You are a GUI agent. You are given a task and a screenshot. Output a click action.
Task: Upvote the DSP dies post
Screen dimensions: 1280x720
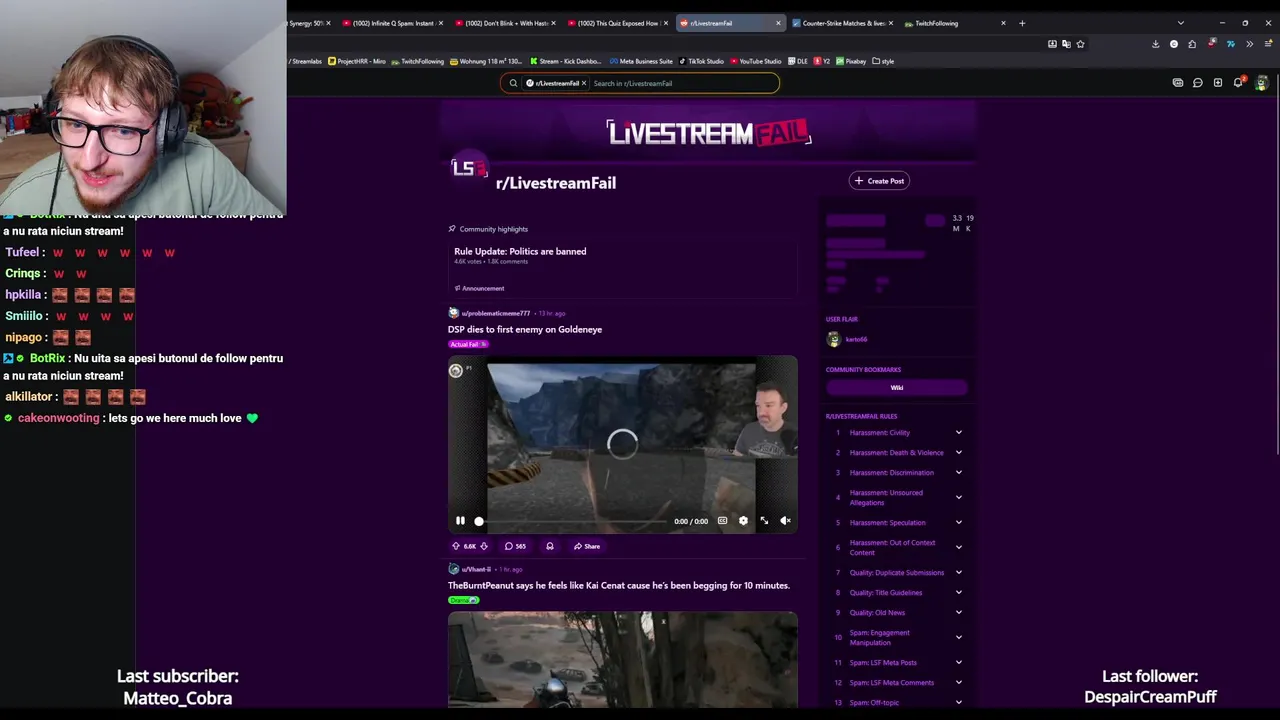click(456, 546)
